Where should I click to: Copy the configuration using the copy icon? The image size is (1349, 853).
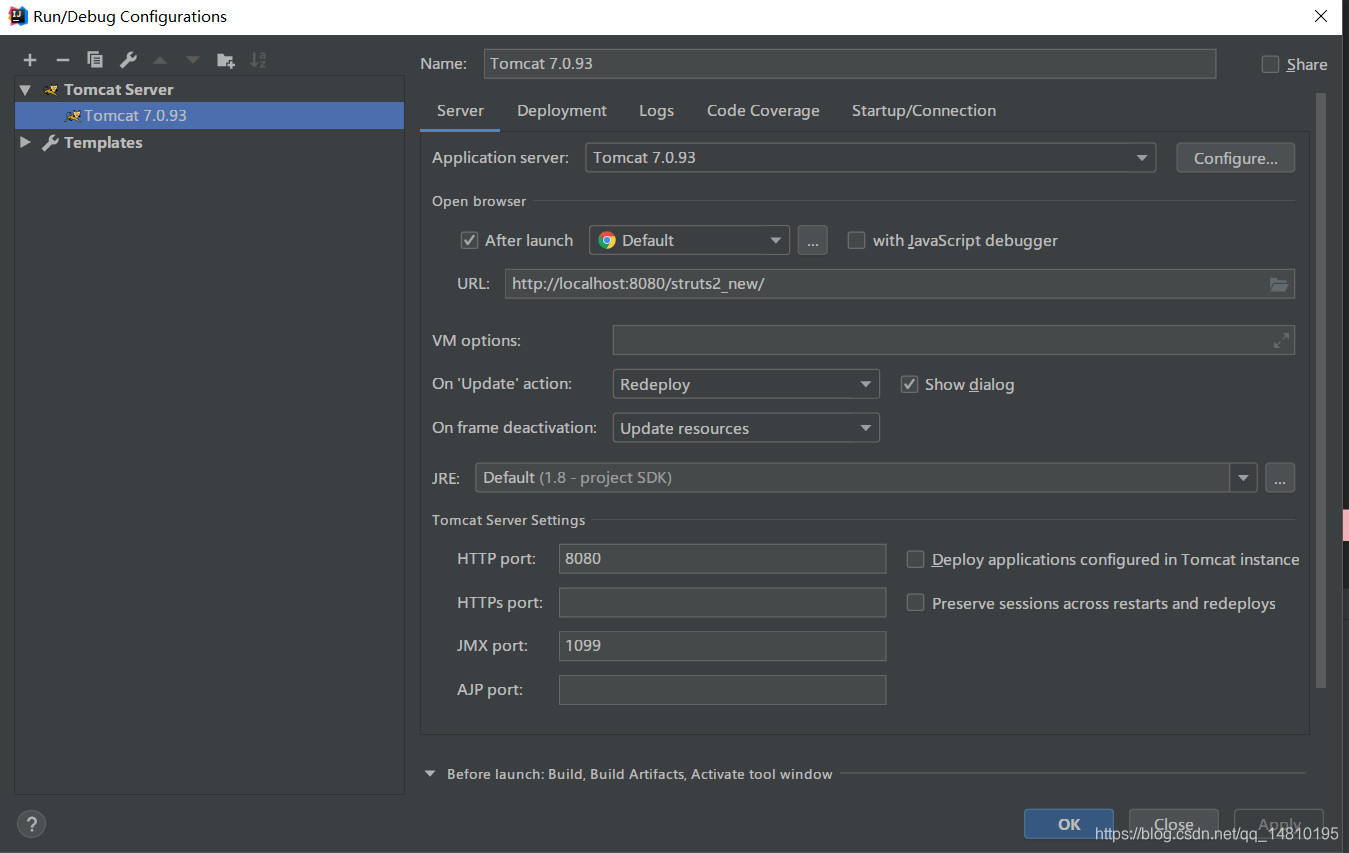click(95, 60)
